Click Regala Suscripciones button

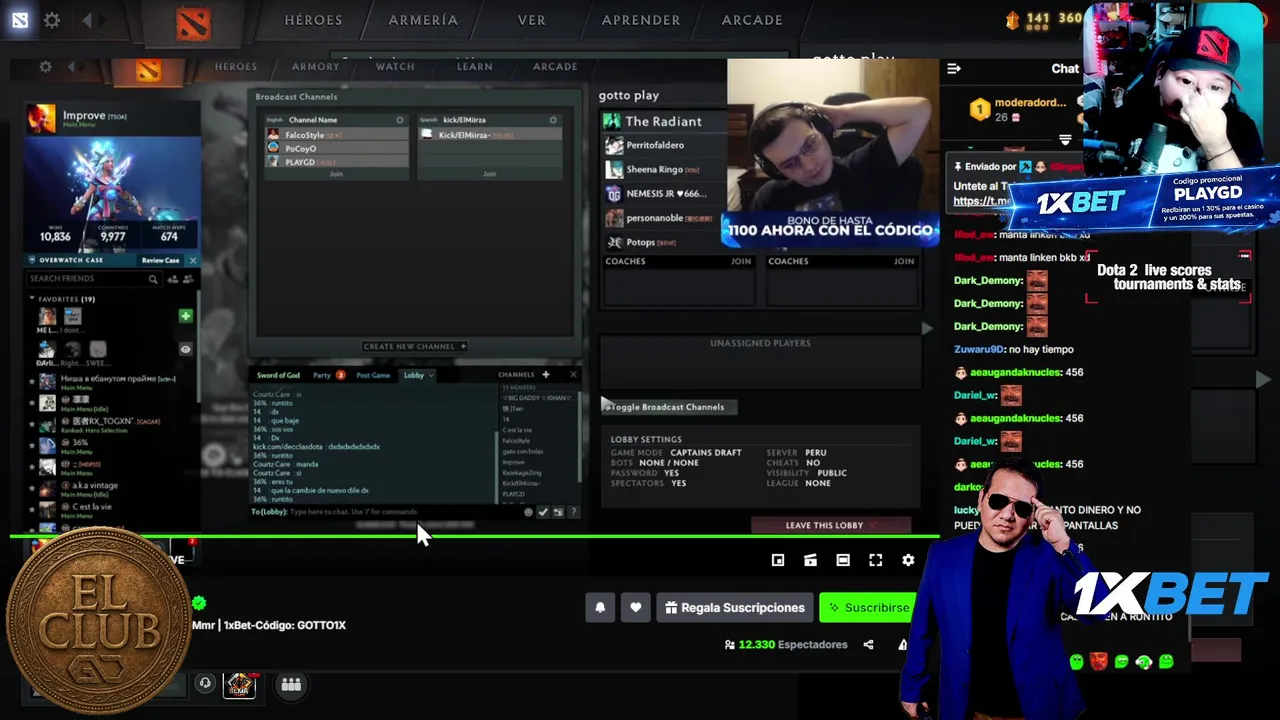point(735,607)
